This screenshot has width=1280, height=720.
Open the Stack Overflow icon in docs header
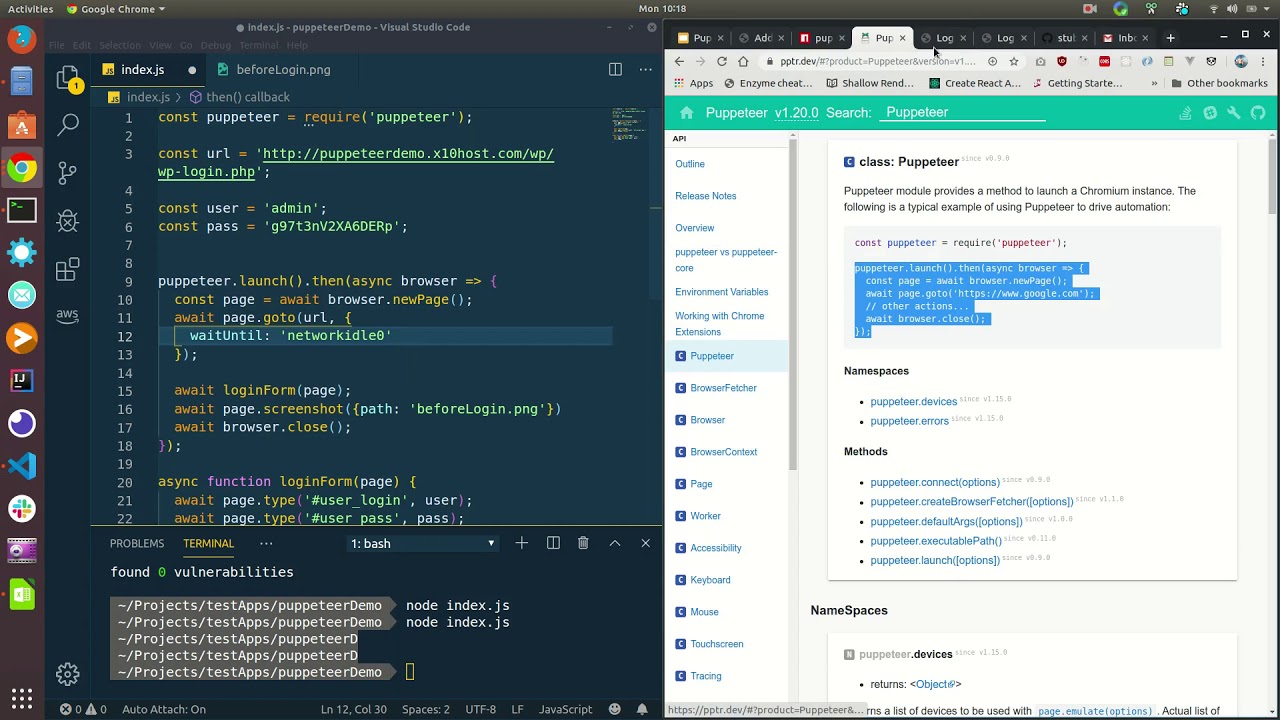coord(1185,113)
